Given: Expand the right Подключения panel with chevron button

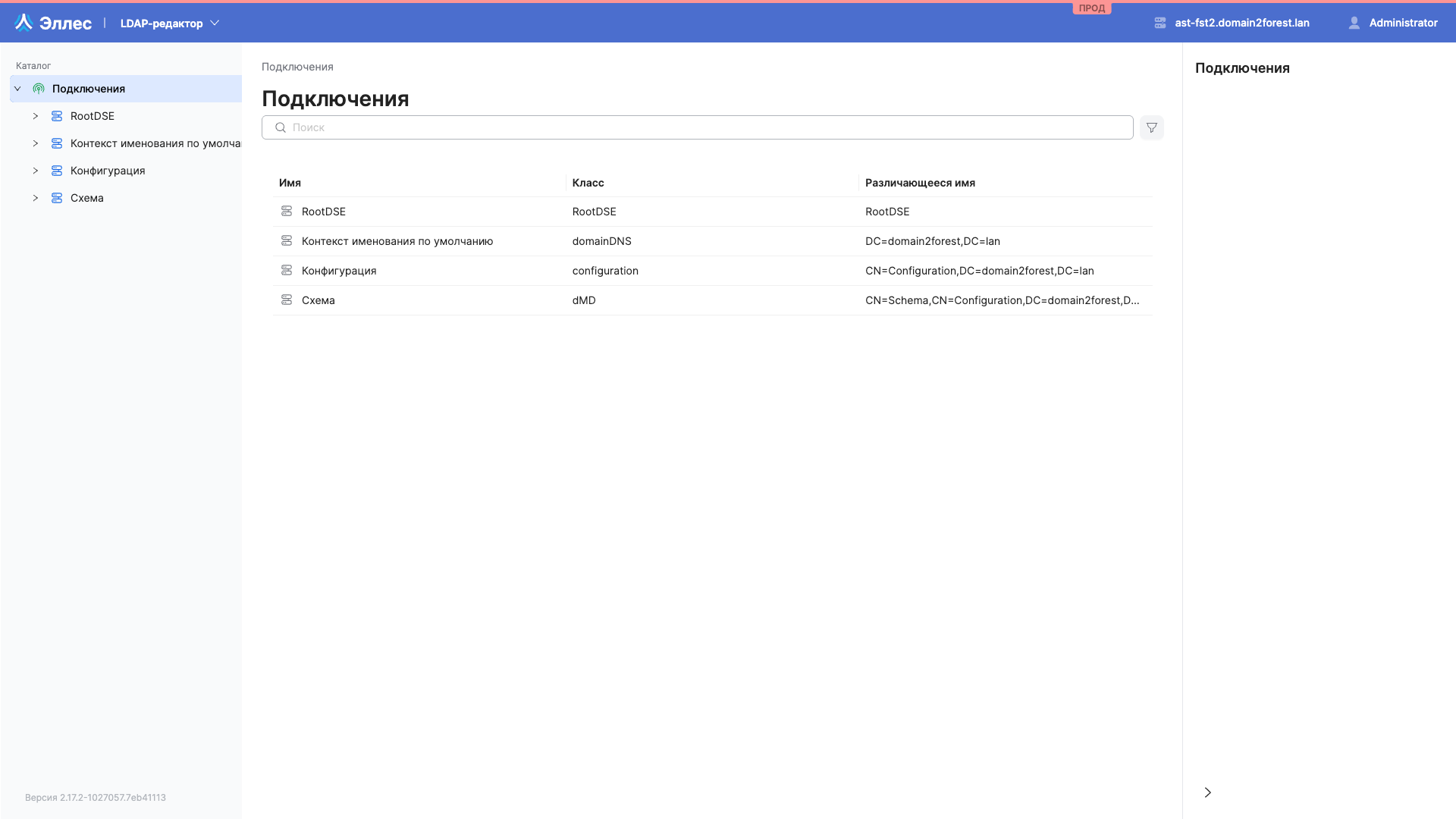Looking at the screenshot, I should (1207, 792).
